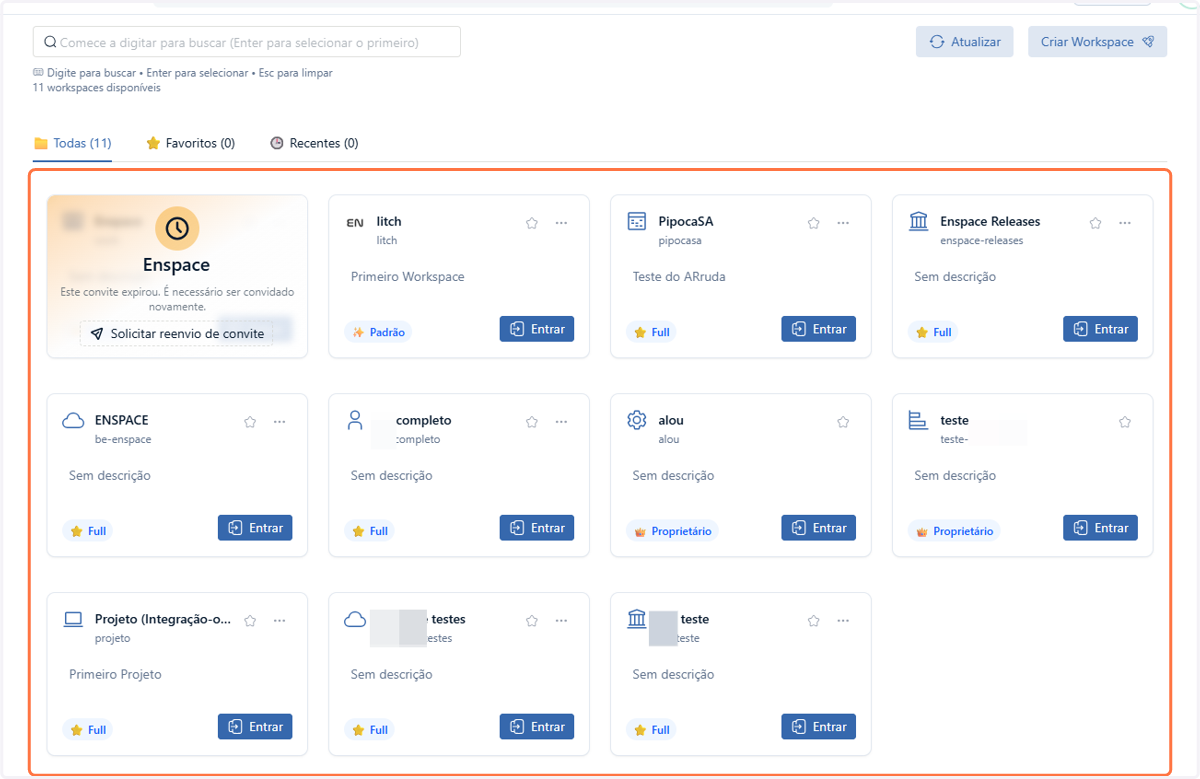Click the EN icon of litch workspace
This screenshot has width=1200, height=779.
pyautogui.click(x=355, y=223)
